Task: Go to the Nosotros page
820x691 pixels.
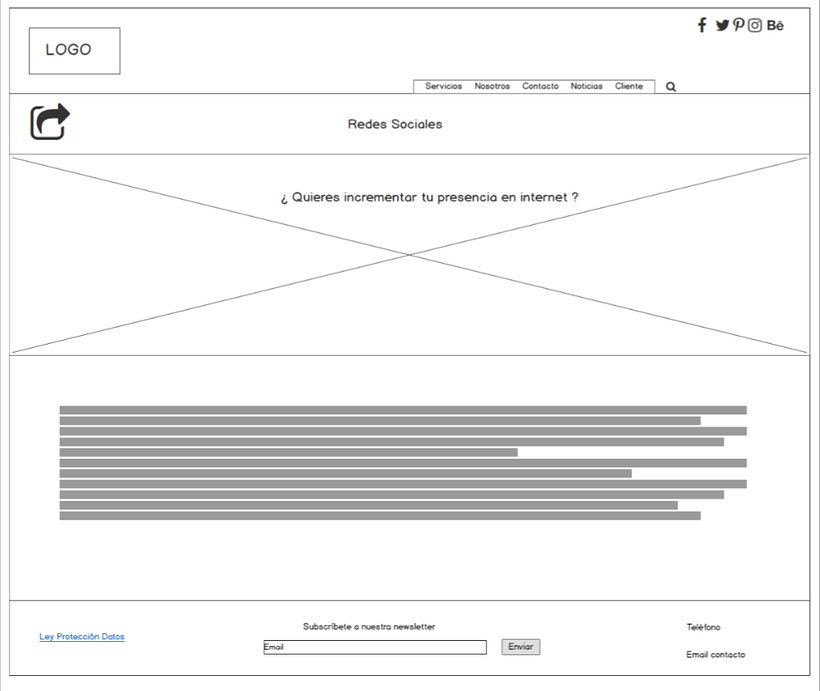Action: [x=492, y=86]
